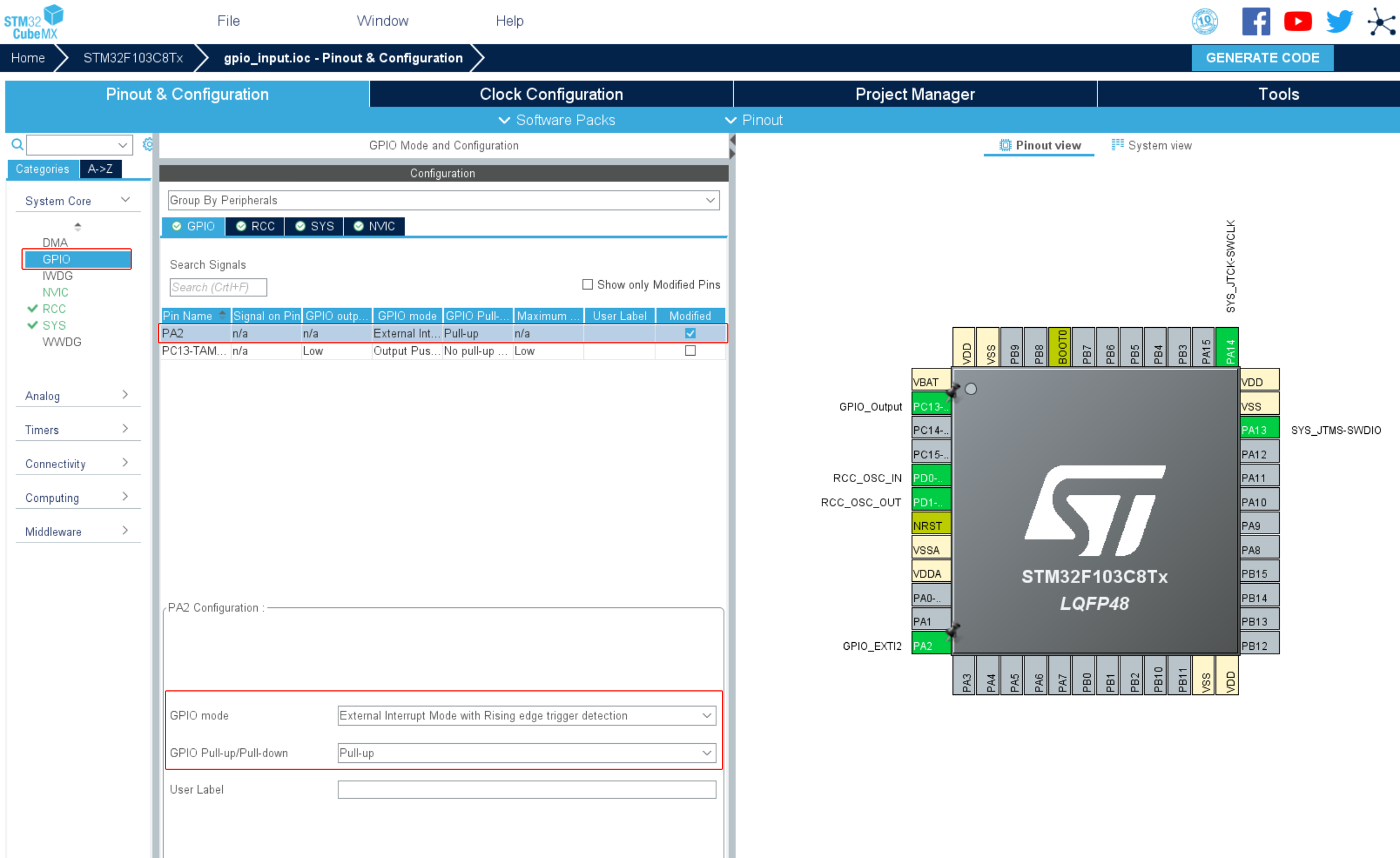Click the PB9 pin on chip
Screen dimensions: 1400x858
pos(1012,347)
